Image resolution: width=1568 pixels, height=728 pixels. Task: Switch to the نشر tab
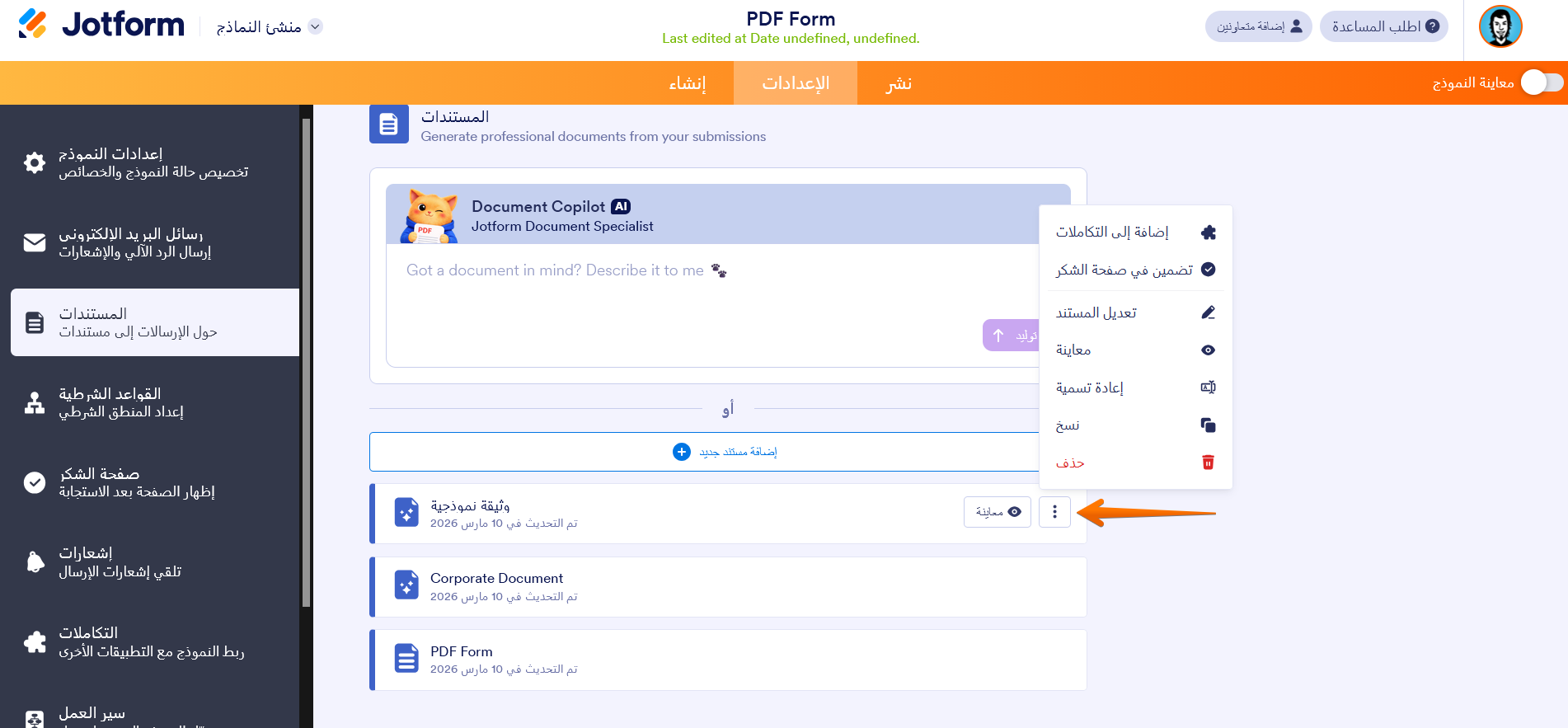[x=899, y=82]
